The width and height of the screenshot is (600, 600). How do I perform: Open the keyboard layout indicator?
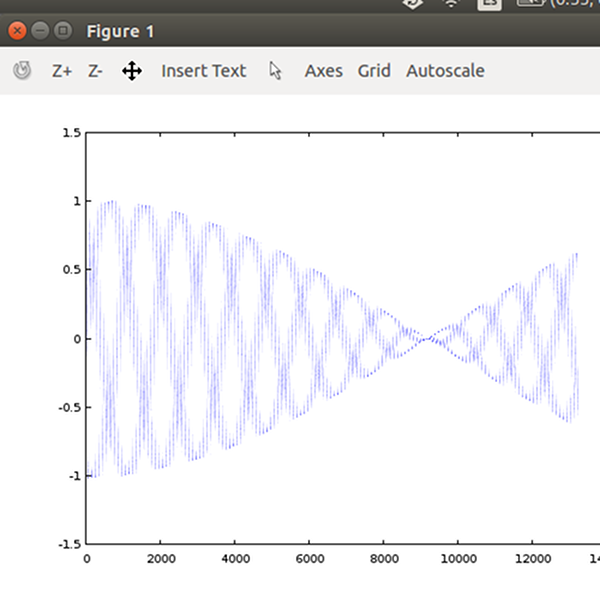(x=489, y=3)
